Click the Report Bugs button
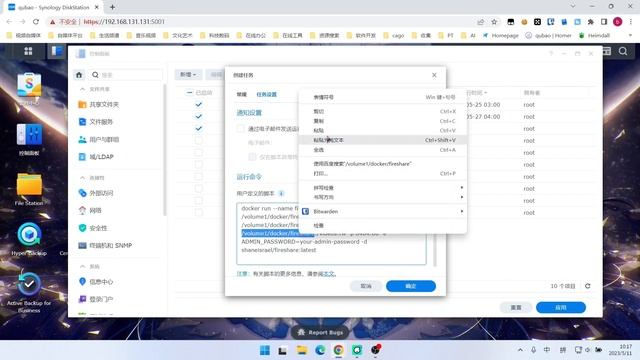Viewport: 640px width, 360px height. pyautogui.click(x=320, y=333)
